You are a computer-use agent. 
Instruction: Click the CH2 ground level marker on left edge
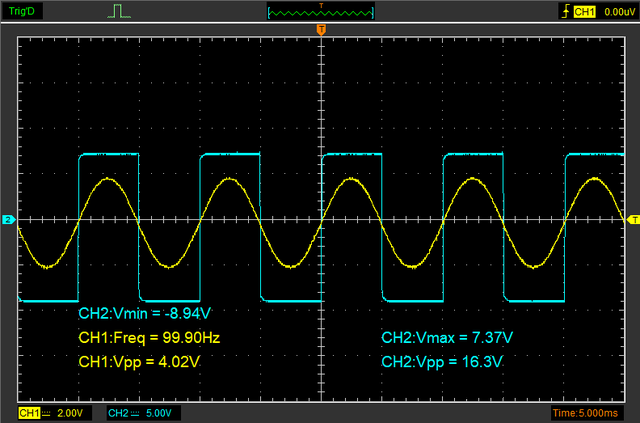click(7, 219)
